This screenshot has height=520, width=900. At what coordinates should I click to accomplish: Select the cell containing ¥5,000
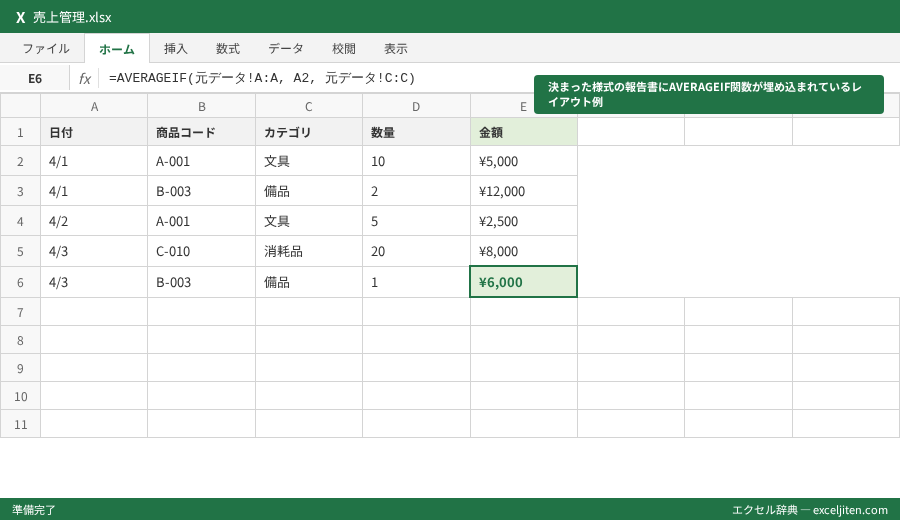523,161
